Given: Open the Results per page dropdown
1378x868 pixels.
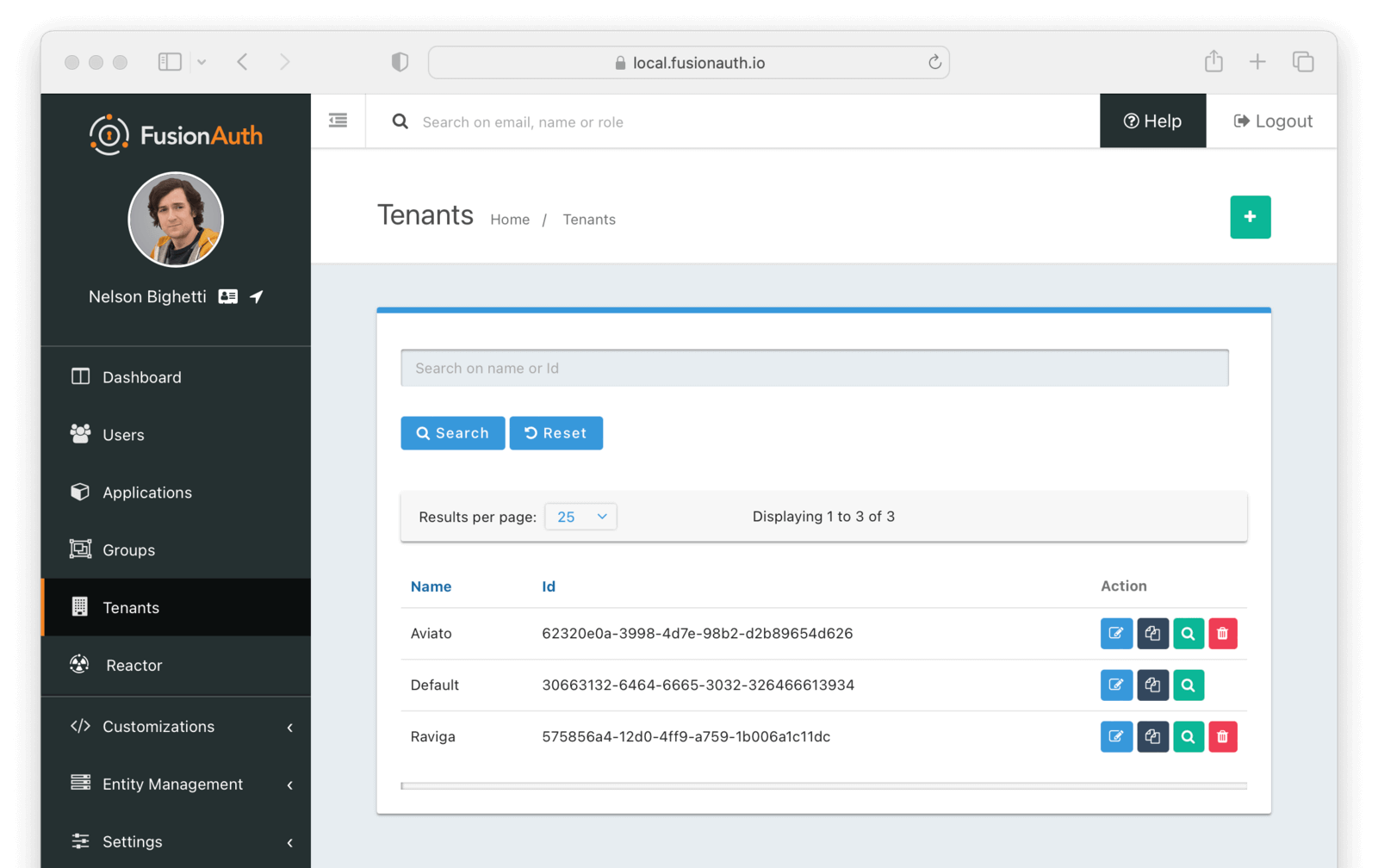Looking at the screenshot, I should click(x=580, y=517).
